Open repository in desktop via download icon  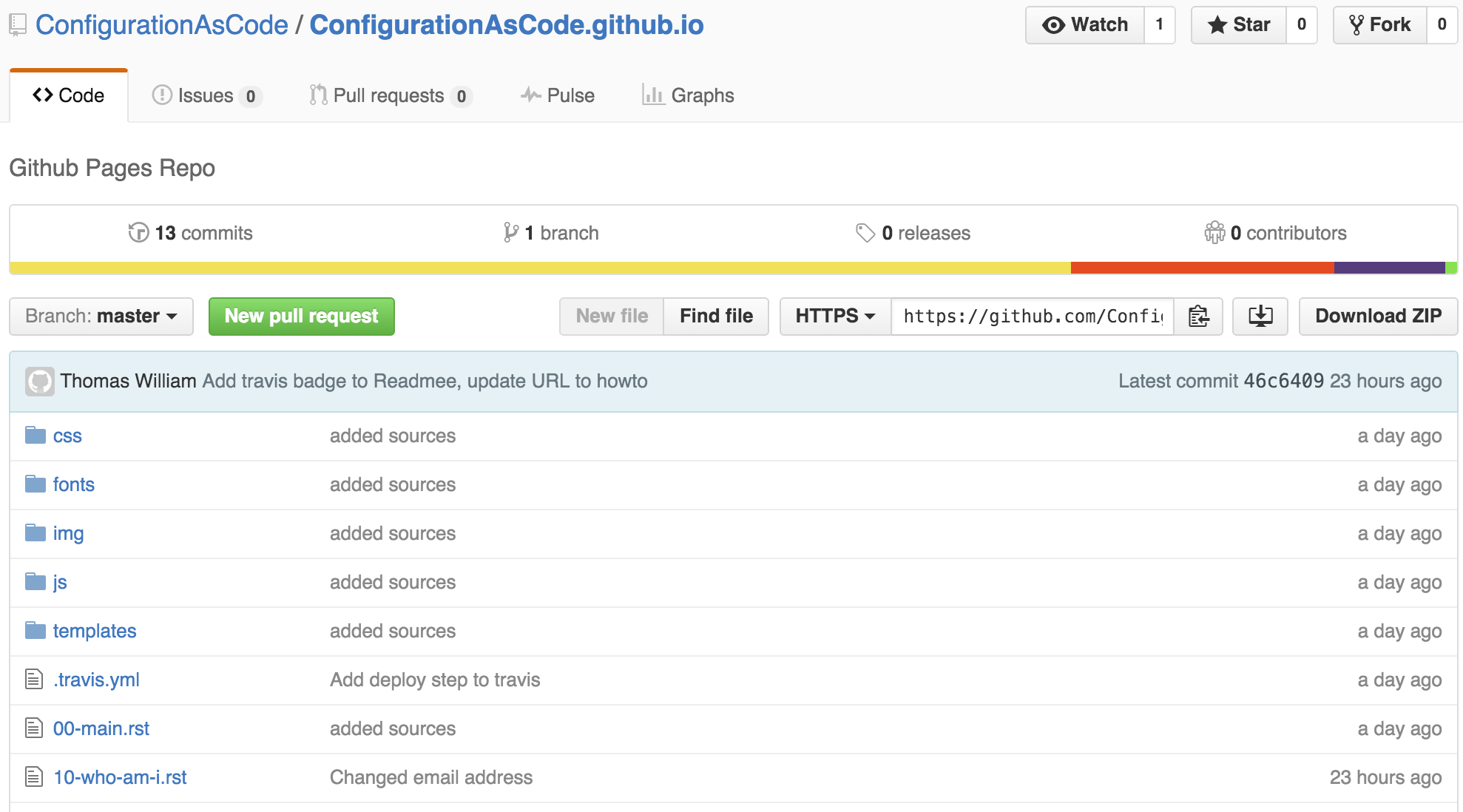tap(1260, 316)
